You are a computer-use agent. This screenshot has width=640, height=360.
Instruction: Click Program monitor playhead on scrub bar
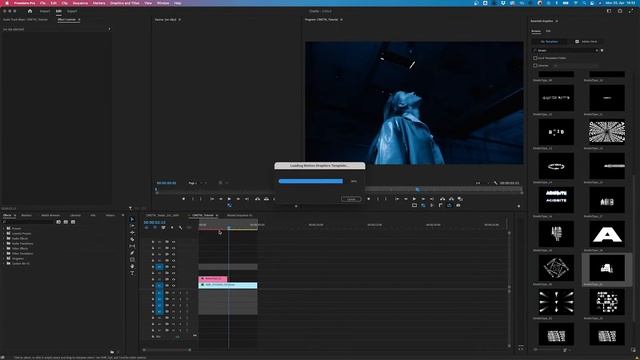(417, 189)
